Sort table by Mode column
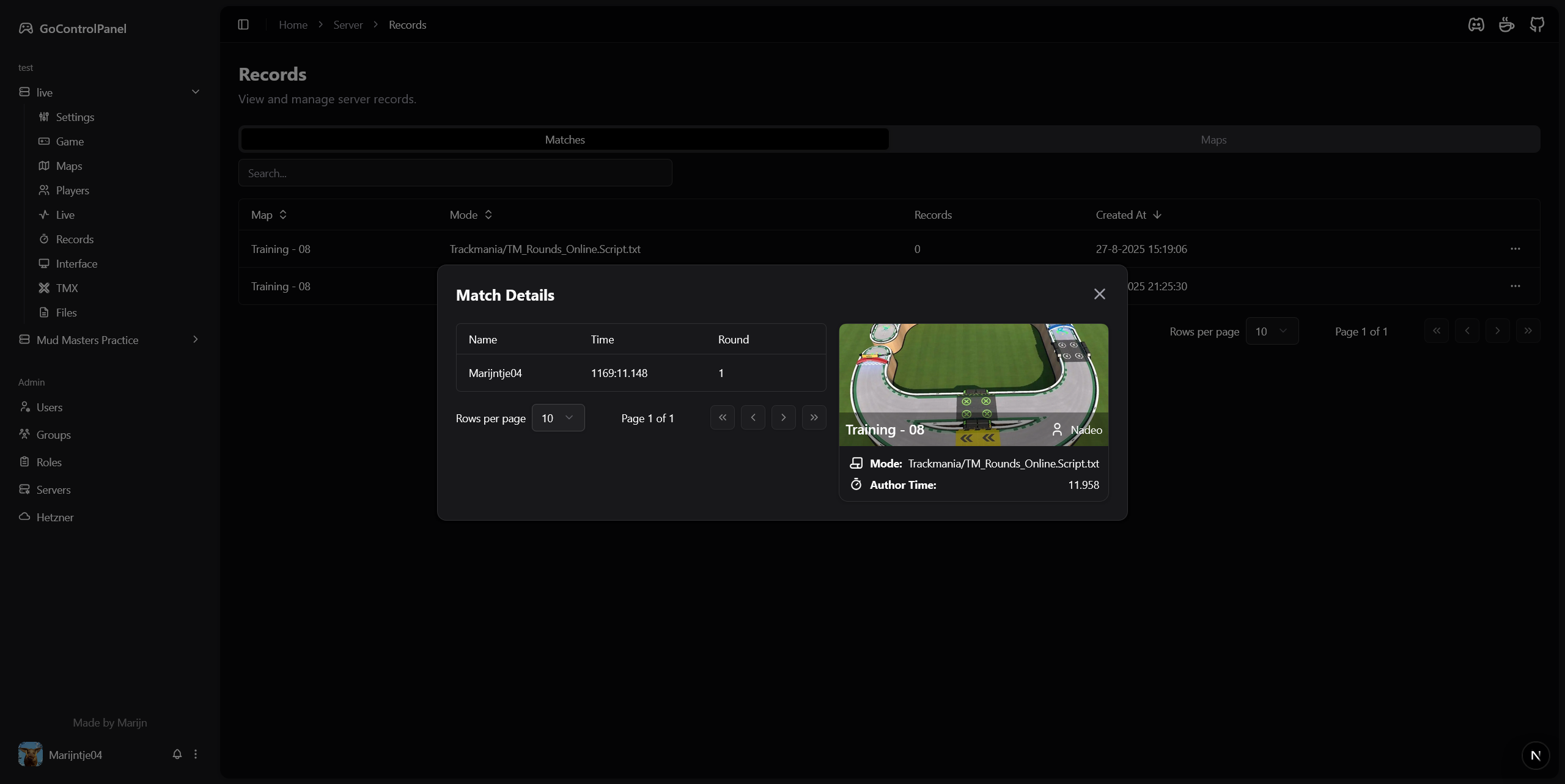1565x784 pixels. [x=471, y=214]
